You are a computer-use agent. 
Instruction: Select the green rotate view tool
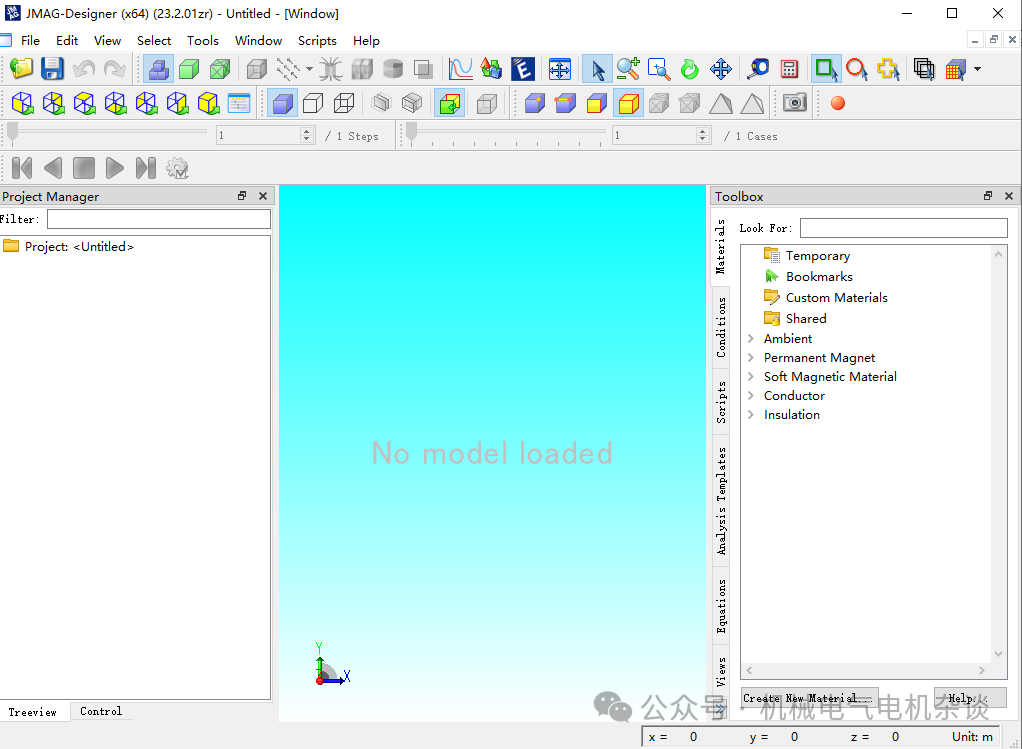click(x=690, y=68)
